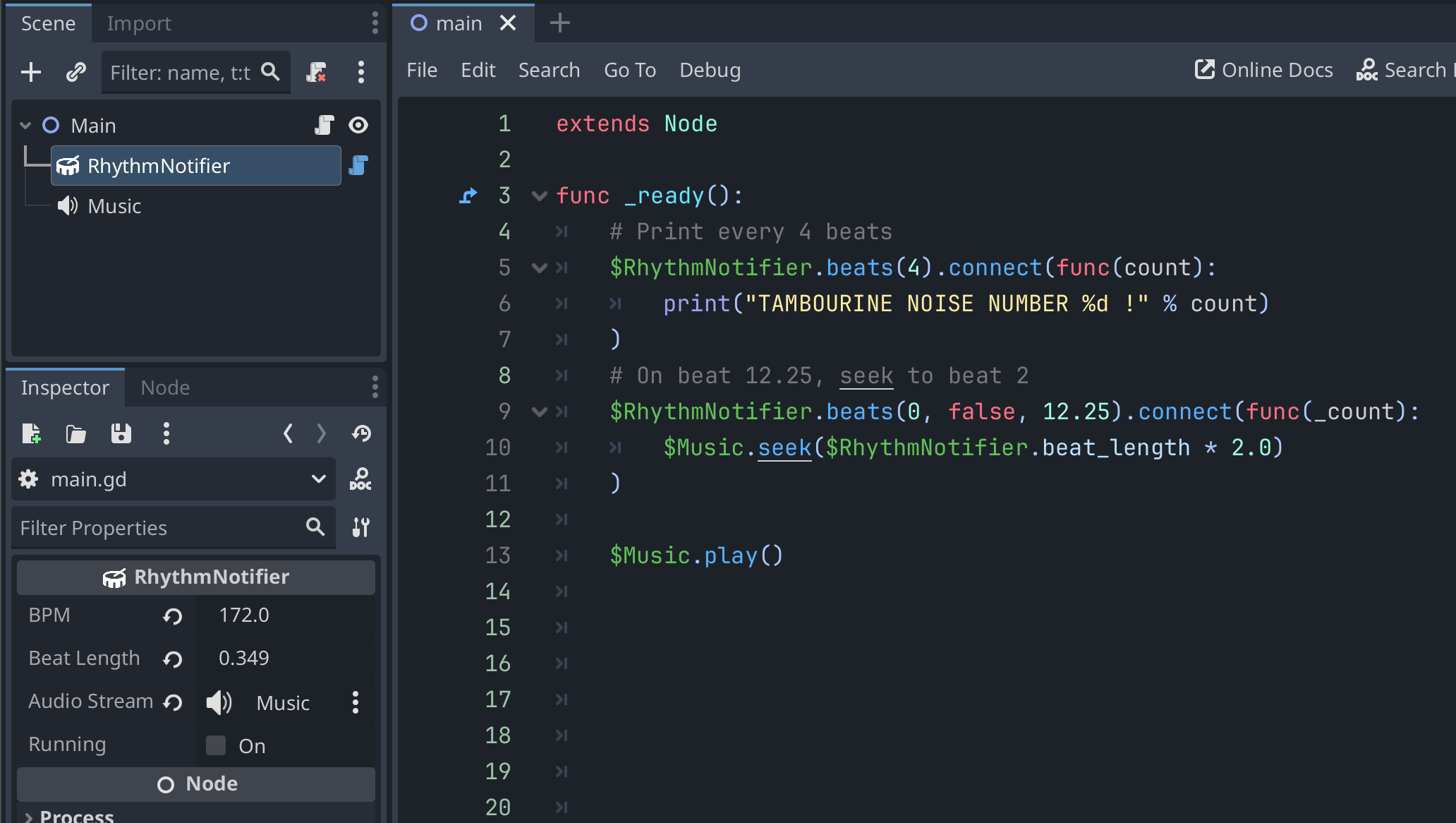
Task: Click the detach script icon in Scene toolbar
Action: [317, 72]
